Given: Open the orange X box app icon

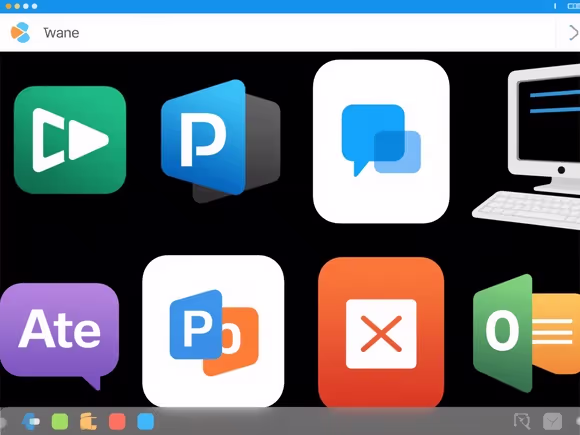Looking at the screenshot, I should [381, 333].
